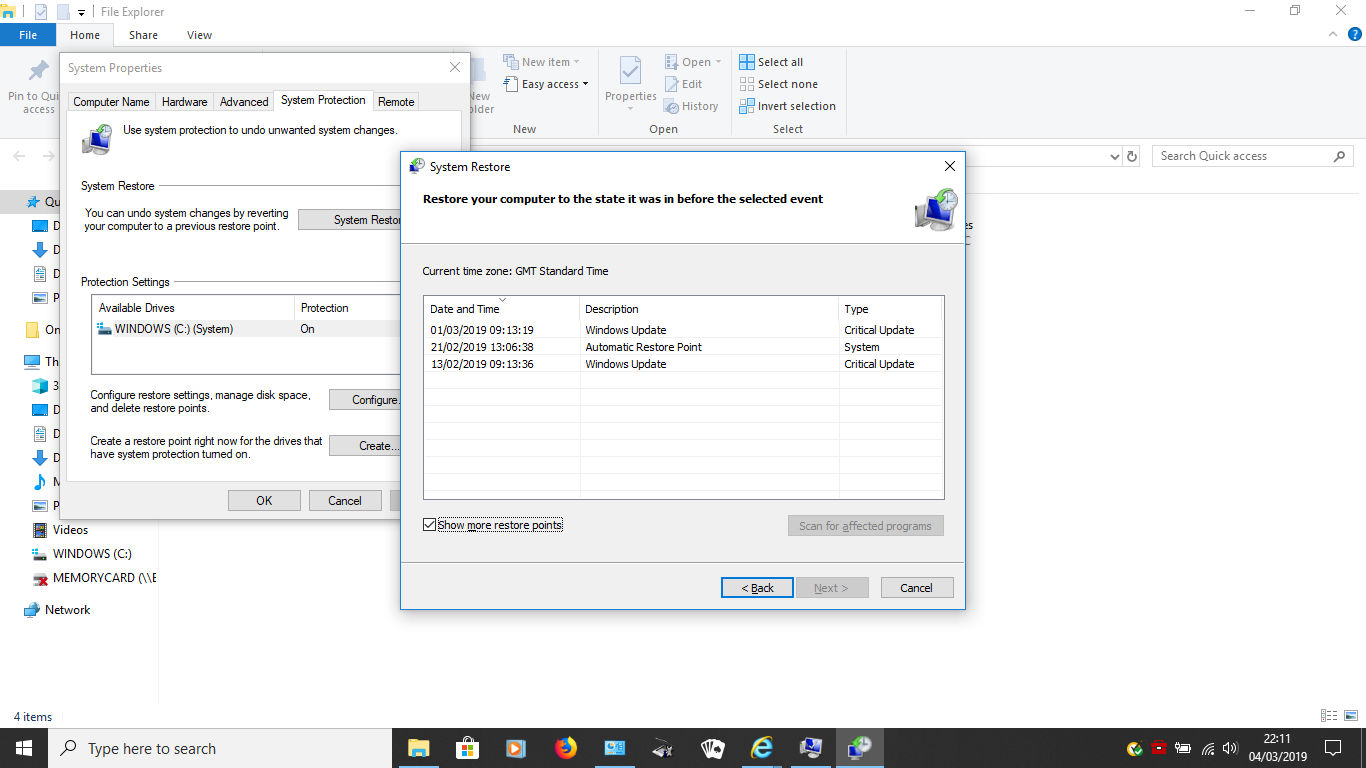Open the Action Center notifications icon

pos(1332,748)
